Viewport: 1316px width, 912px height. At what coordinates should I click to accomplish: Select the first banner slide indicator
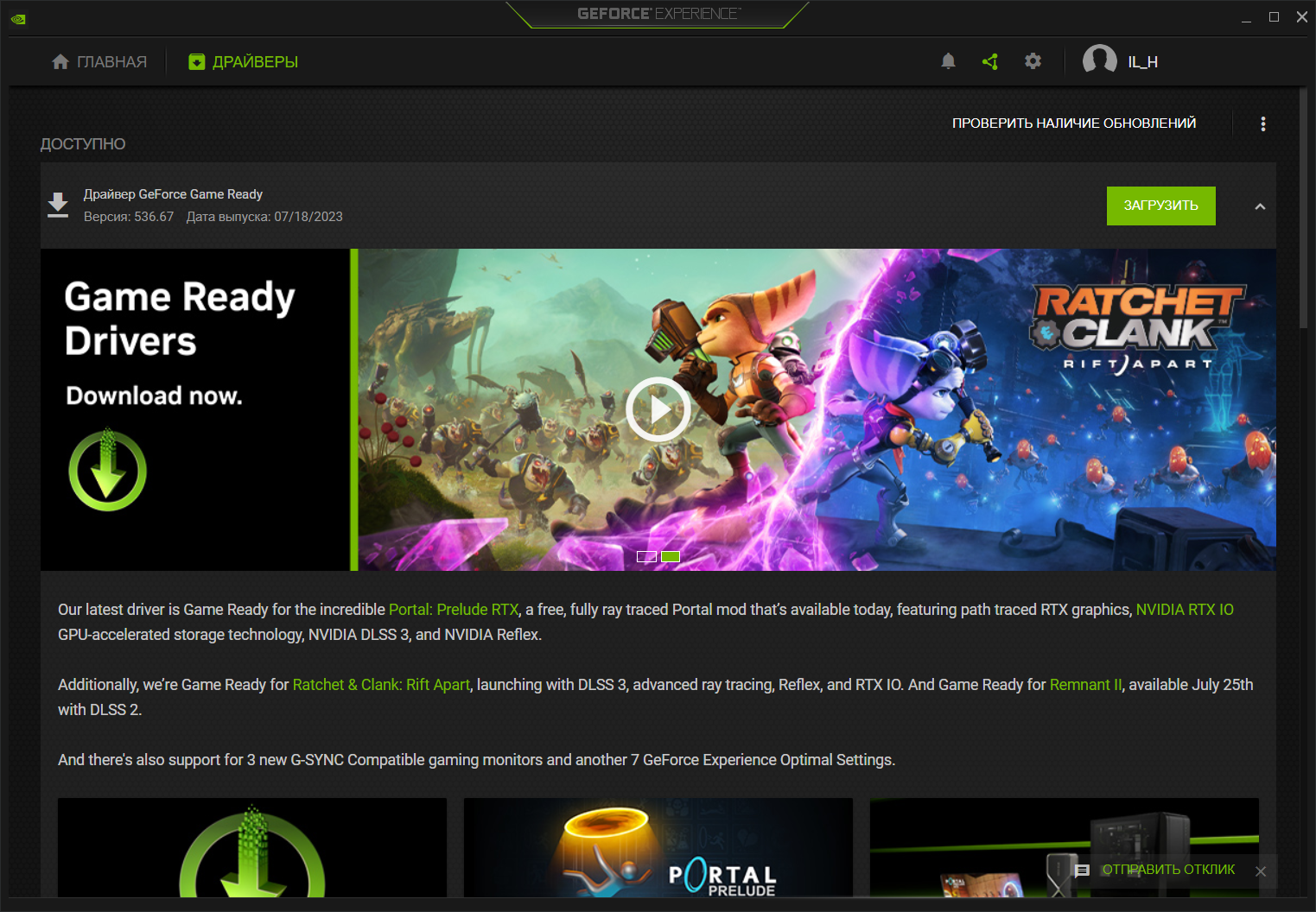[647, 557]
